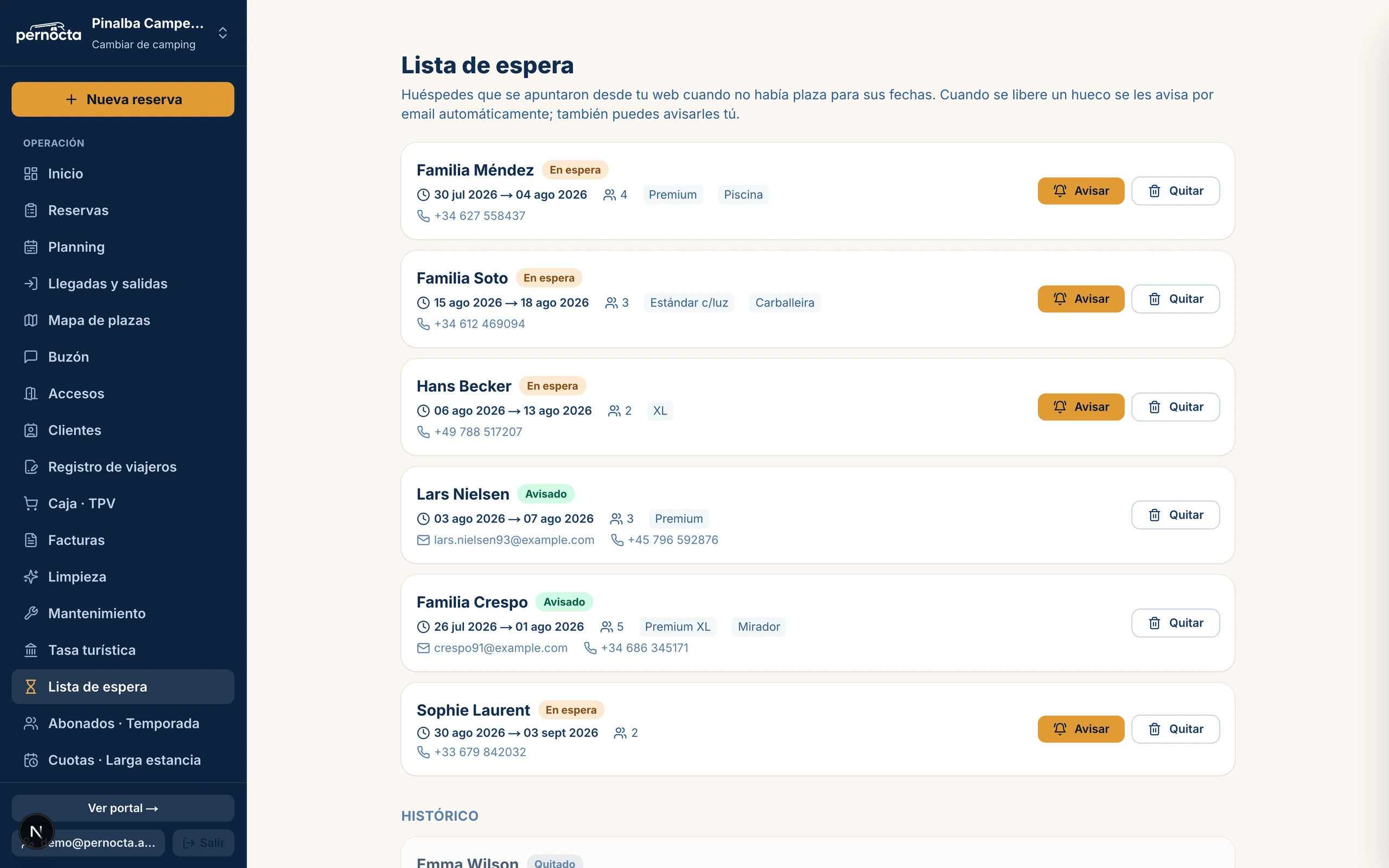Click the guests icon in Familia Crespo's card
Viewport: 1389px width, 868px height.
click(x=606, y=627)
